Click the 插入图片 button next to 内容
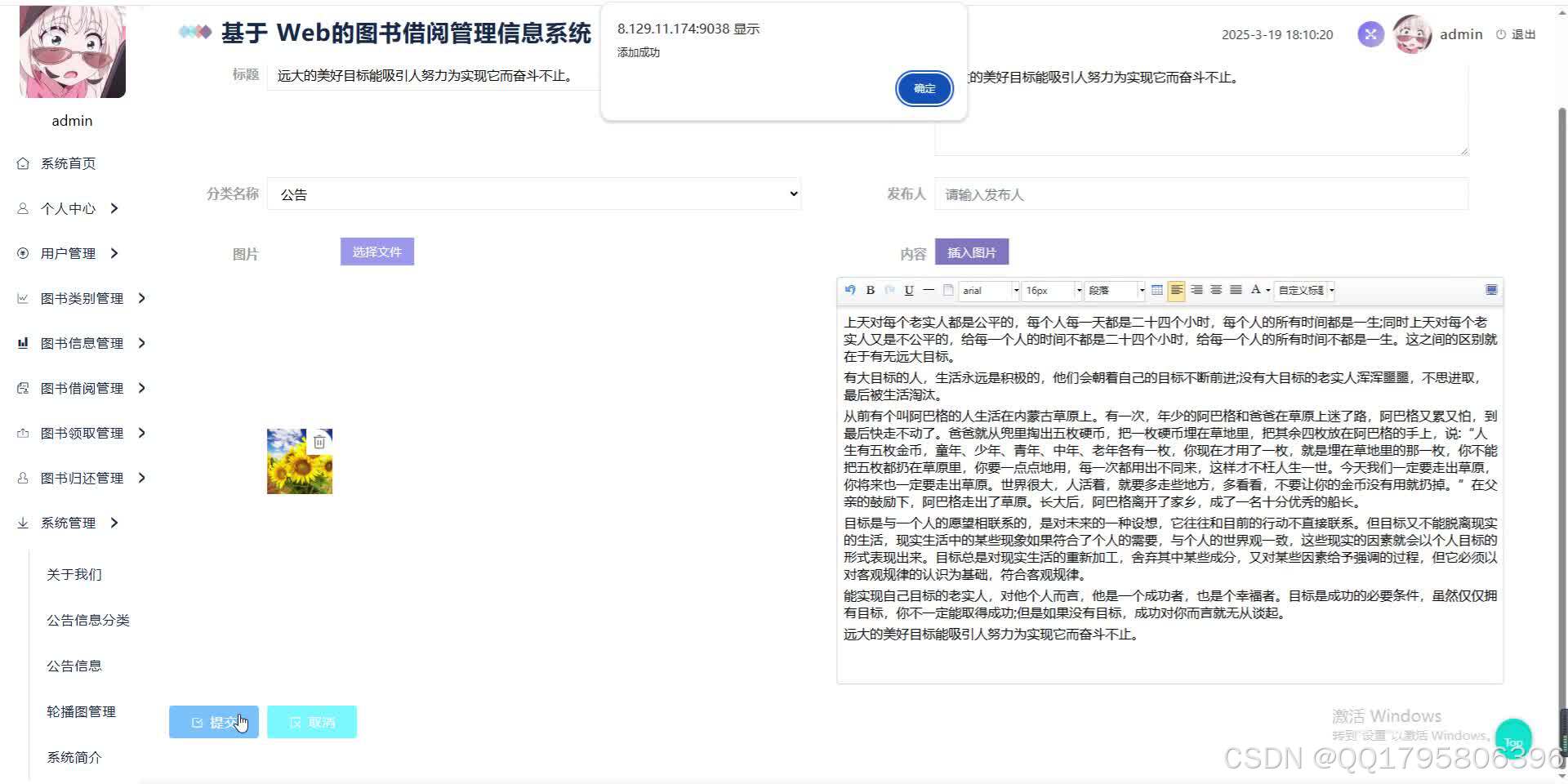This screenshot has width=1568, height=784. click(x=971, y=252)
